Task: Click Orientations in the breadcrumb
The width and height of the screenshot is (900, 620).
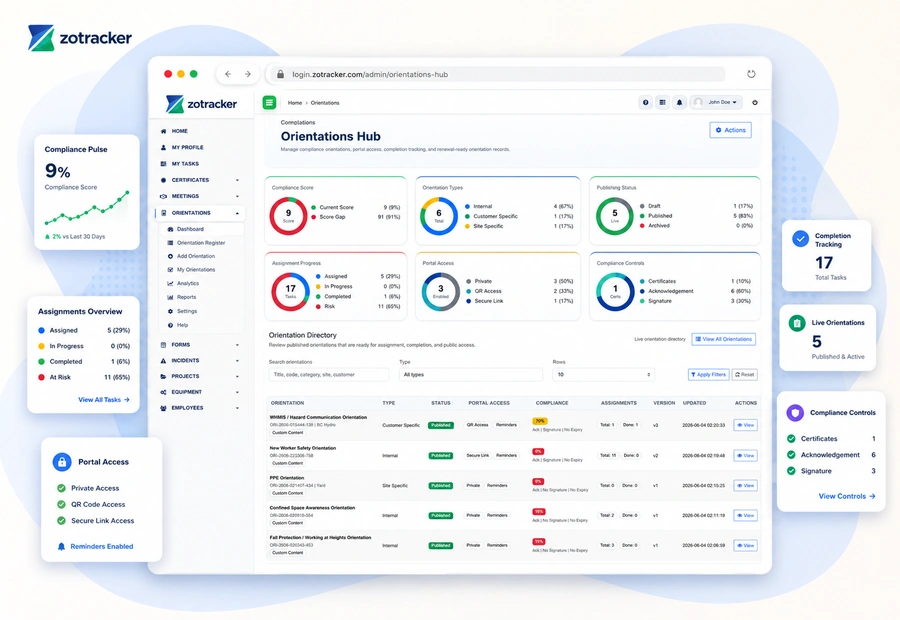Action: [325, 103]
